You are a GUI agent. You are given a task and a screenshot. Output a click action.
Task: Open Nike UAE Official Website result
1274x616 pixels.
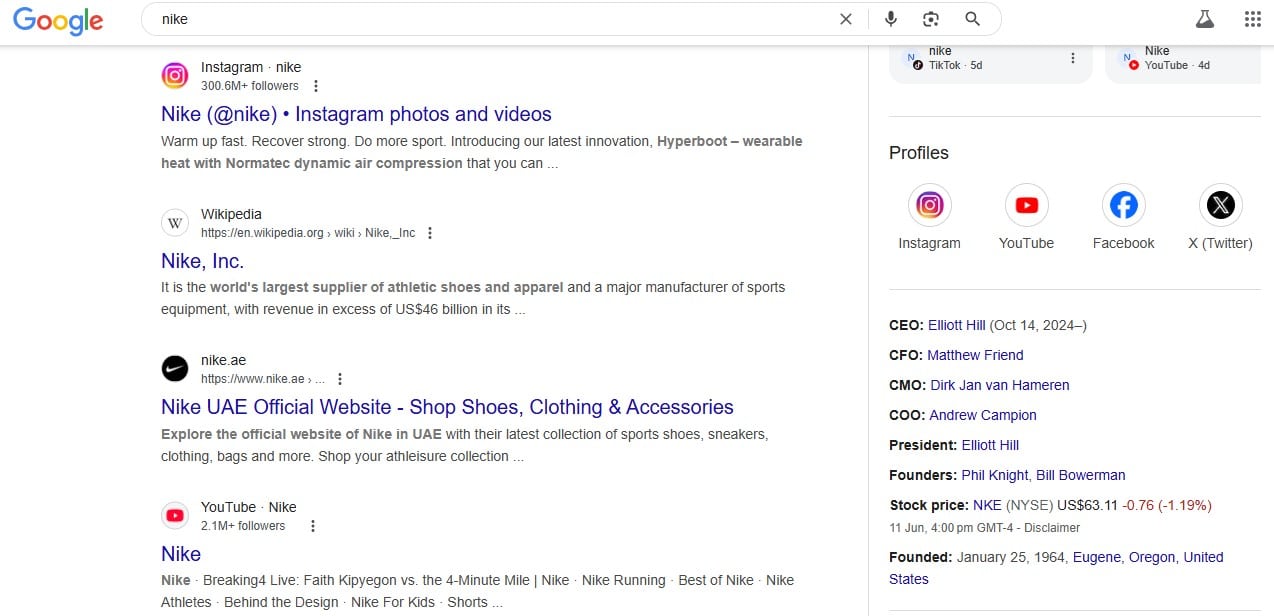(447, 407)
